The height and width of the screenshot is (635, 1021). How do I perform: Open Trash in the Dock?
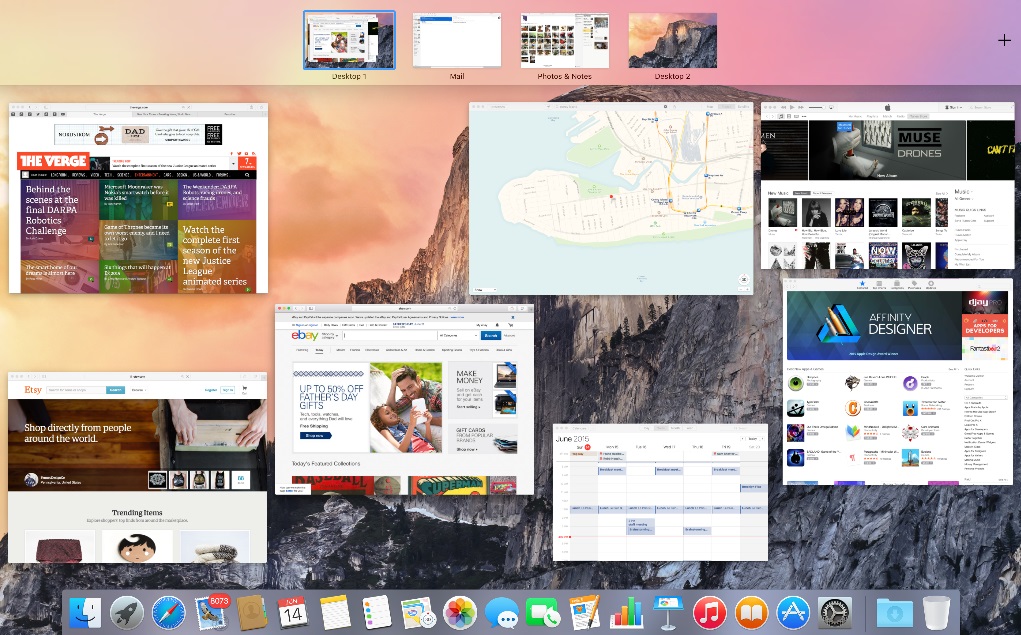coord(936,613)
